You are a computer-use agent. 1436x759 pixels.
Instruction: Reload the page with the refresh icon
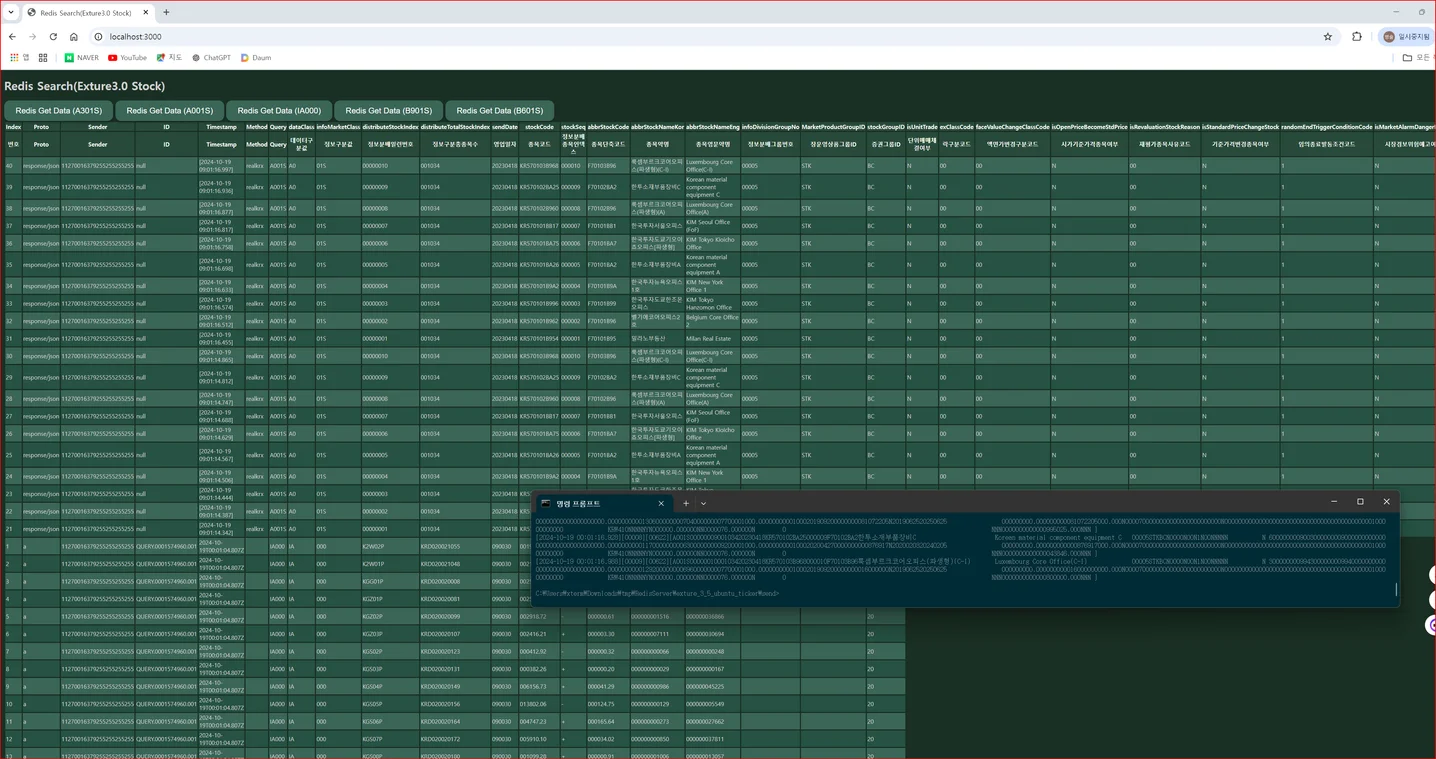click(53, 37)
